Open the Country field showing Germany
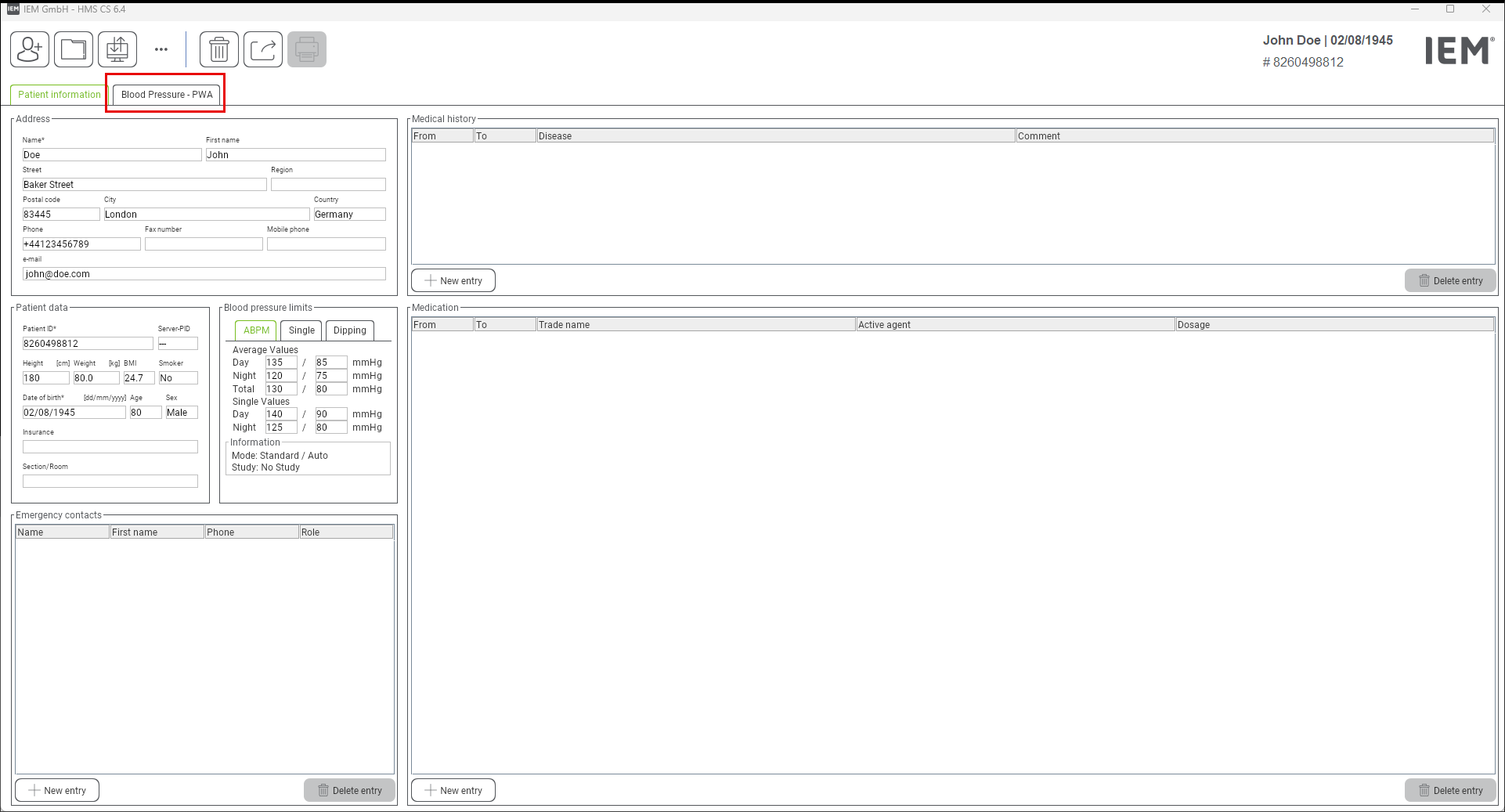1505x812 pixels. point(349,215)
